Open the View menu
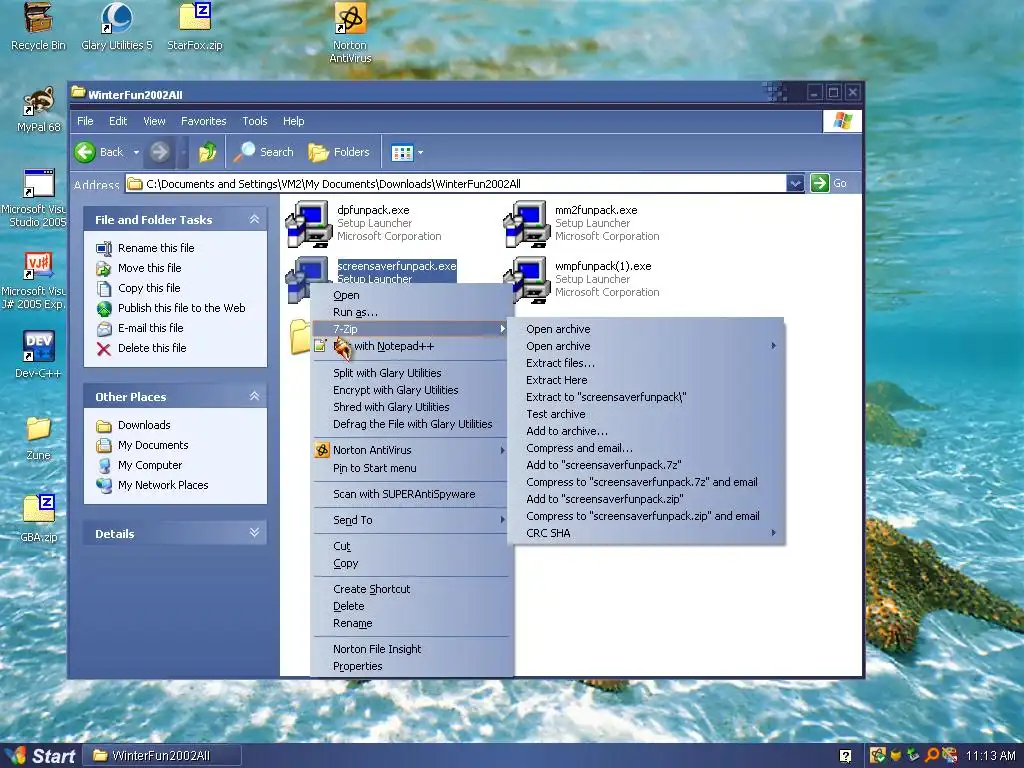Viewport: 1024px width, 768px height. click(x=154, y=121)
